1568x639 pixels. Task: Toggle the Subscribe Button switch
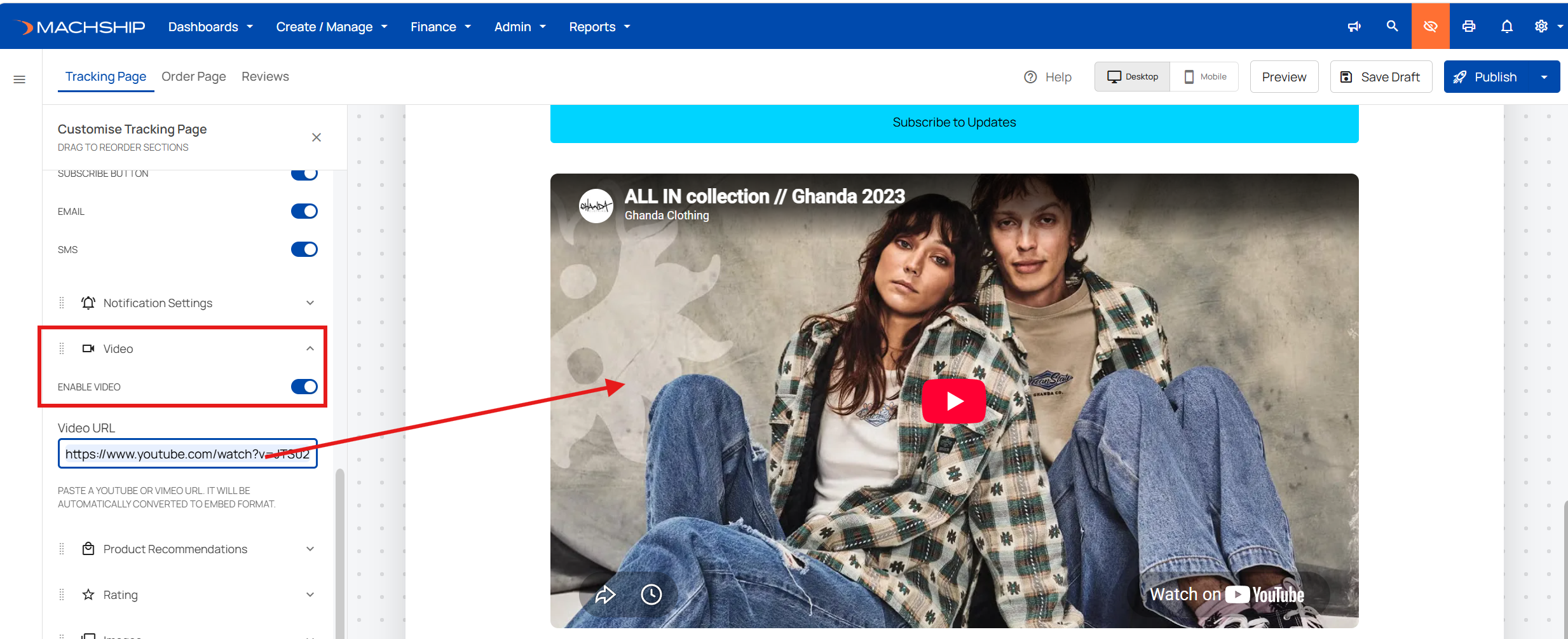[x=304, y=174]
